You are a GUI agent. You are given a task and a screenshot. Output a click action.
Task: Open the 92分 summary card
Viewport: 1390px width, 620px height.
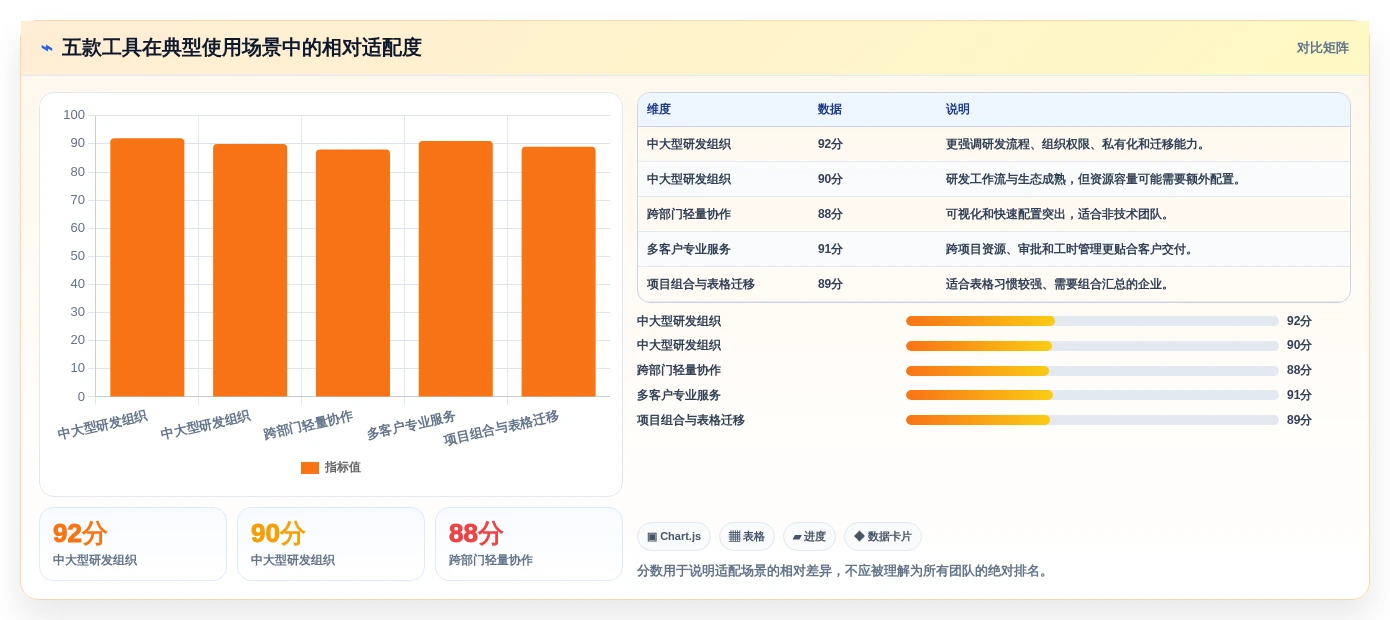pyautogui.click(x=133, y=544)
